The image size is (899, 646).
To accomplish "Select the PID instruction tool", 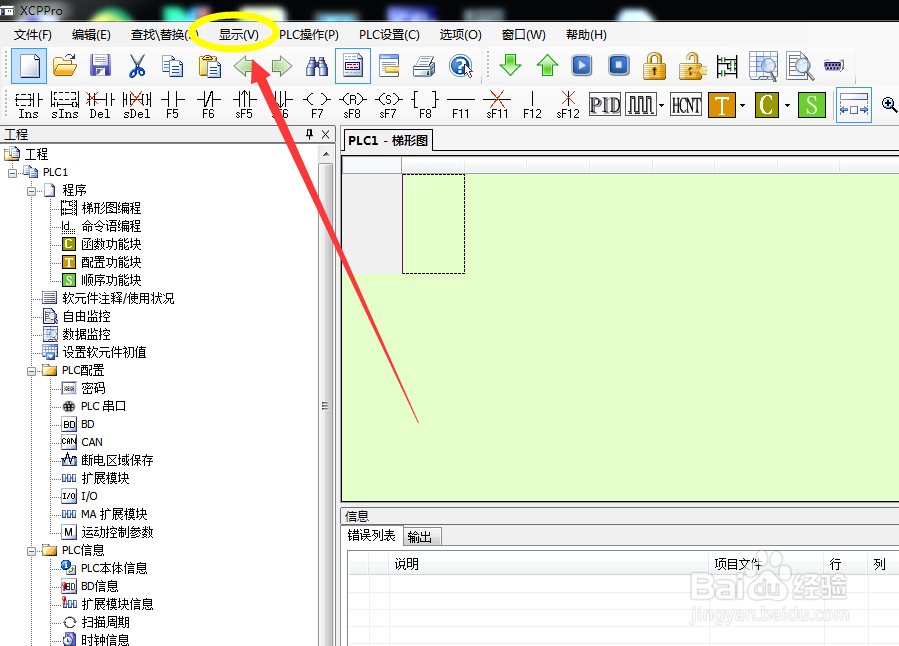I will coord(605,103).
